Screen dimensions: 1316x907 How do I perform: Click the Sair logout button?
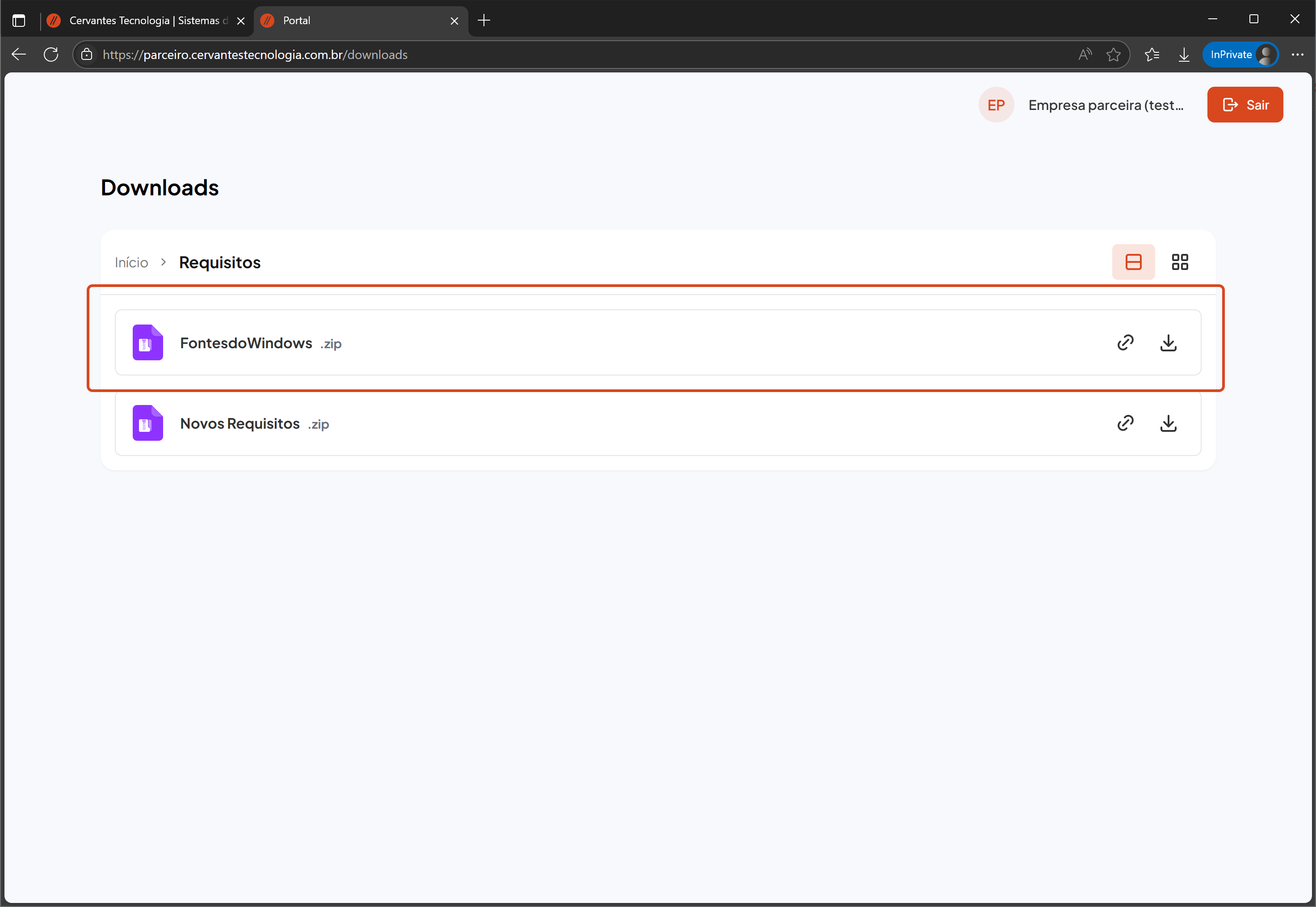coord(1245,105)
